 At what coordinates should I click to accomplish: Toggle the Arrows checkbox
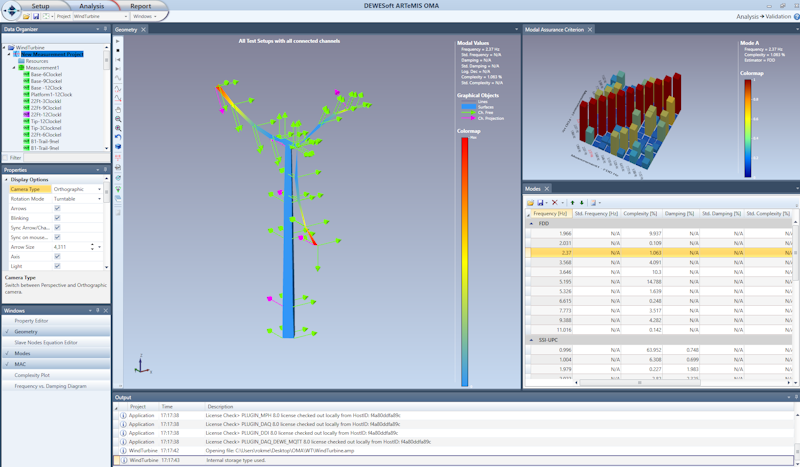click(x=57, y=208)
